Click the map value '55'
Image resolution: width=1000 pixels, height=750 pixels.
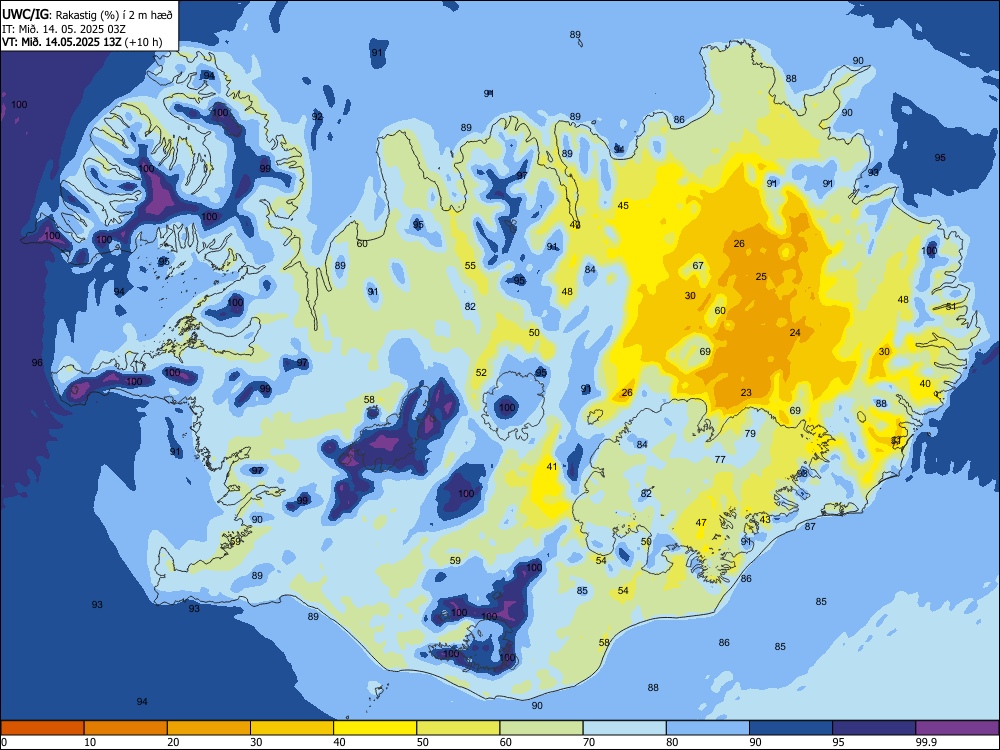tap(470, 265)
